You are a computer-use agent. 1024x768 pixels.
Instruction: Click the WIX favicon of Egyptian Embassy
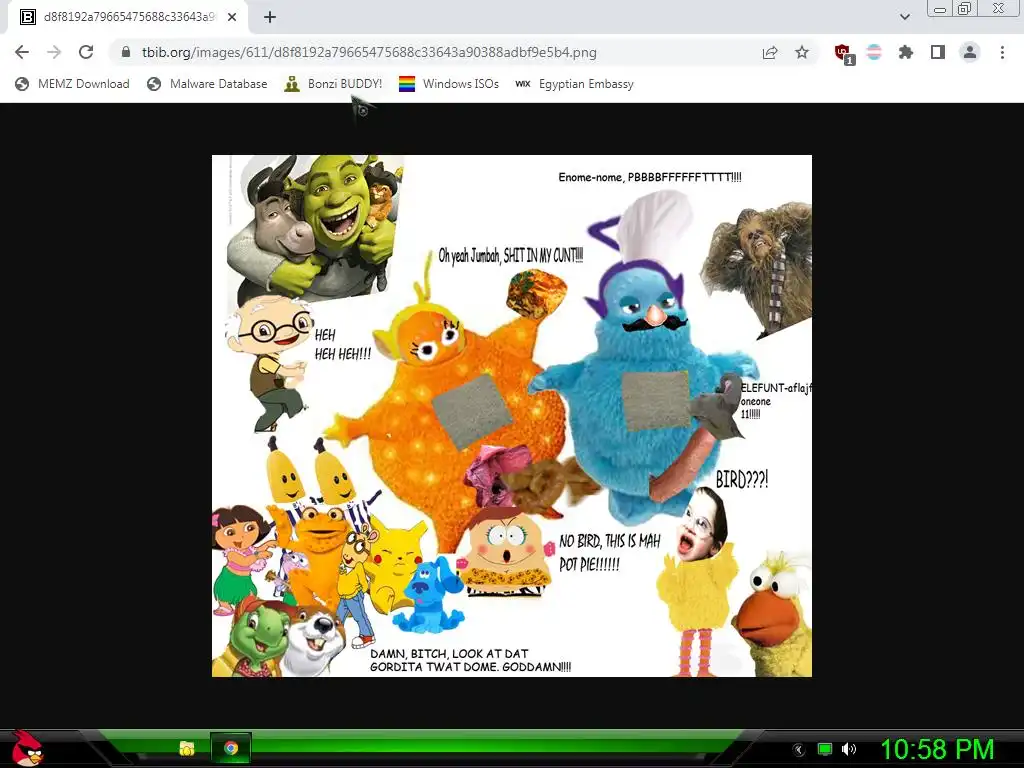coord(522,84)
